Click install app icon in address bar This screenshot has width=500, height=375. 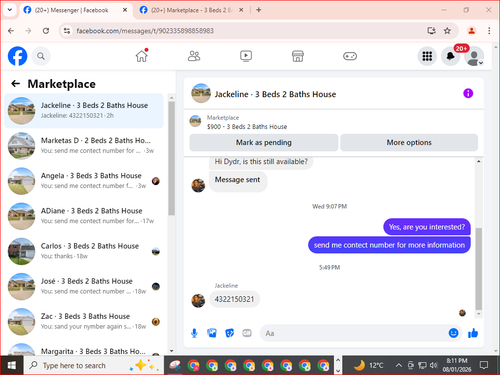pos(432,31)
